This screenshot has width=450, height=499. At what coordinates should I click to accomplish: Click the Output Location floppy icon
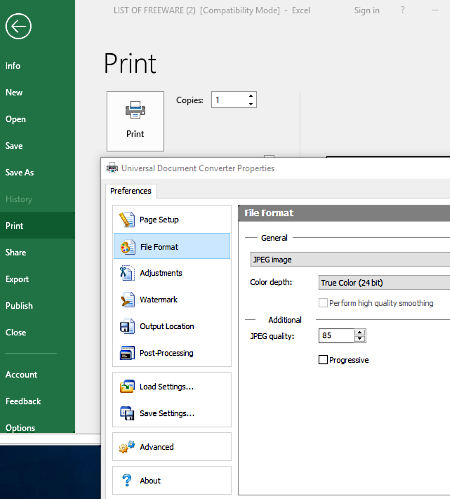point(127,326)
